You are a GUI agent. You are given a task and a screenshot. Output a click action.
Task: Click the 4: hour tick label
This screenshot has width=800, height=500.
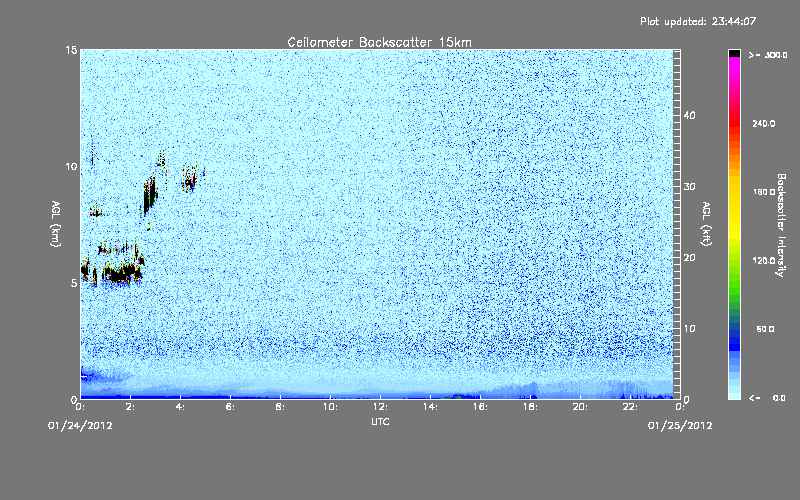pos(181,407)
